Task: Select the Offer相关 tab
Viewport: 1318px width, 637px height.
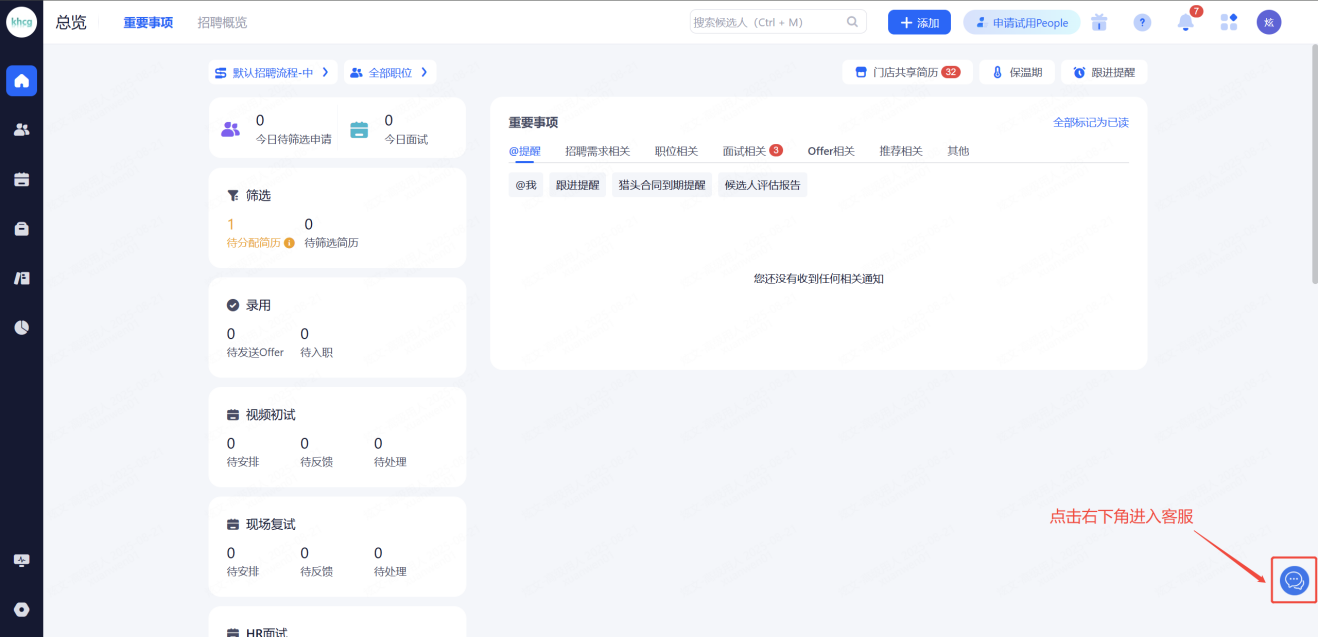Action: point(831,151)
